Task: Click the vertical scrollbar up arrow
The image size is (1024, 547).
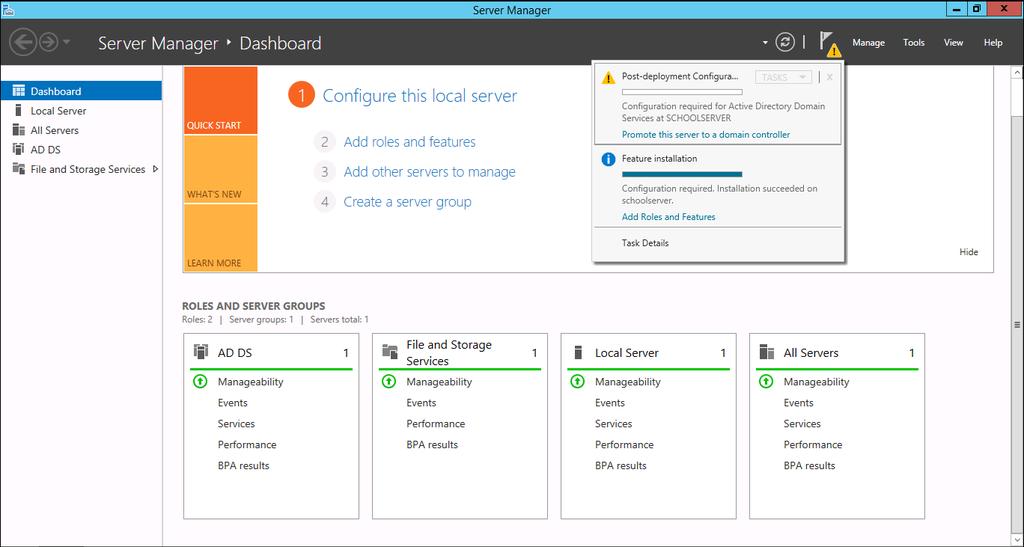Action: pos(1017,72)
